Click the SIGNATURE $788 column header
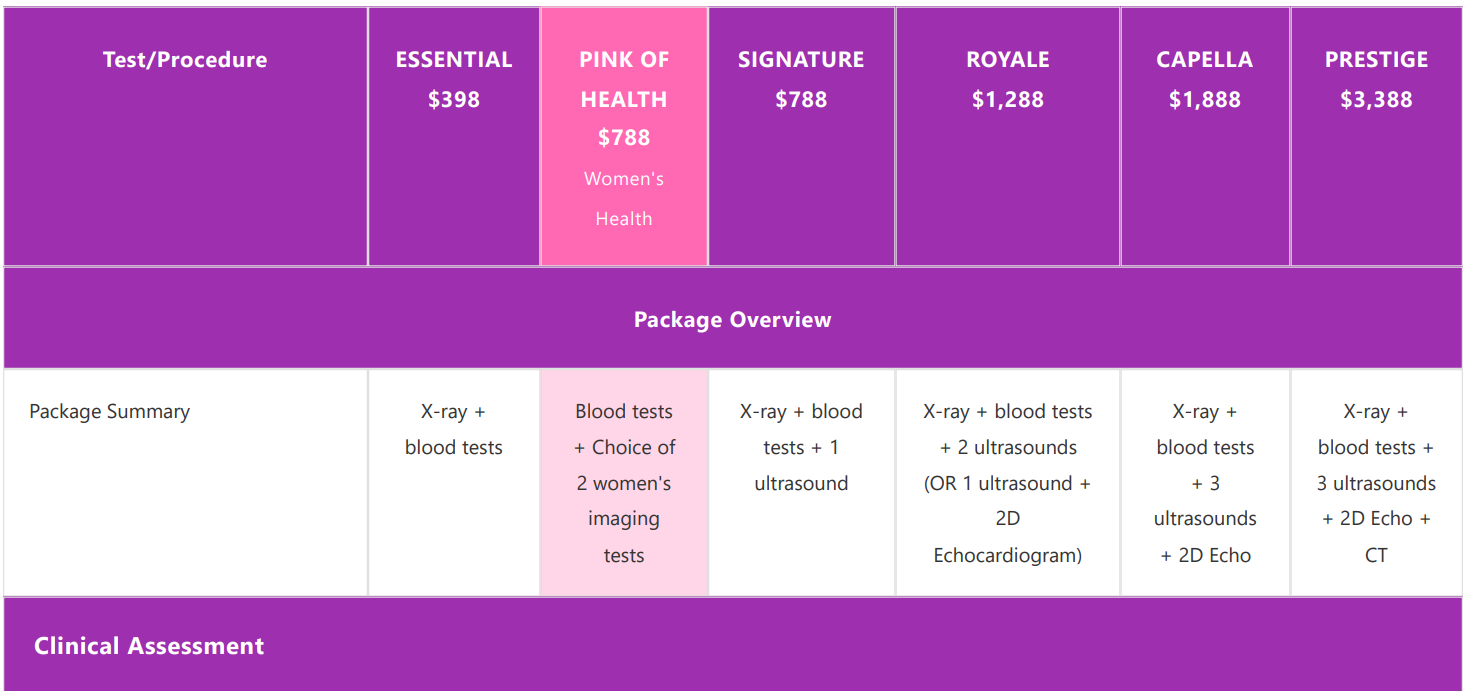This screenshot has width=1467, height=691. (x=801, y=137)
